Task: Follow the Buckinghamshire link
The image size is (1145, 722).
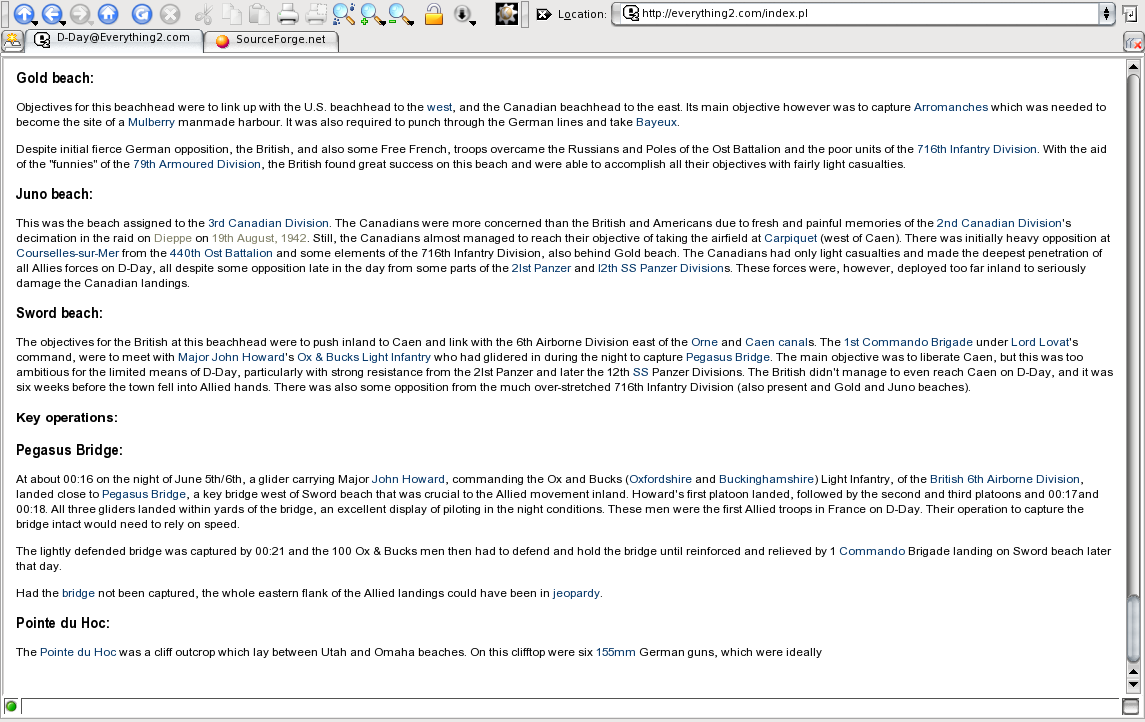Action: 767,479
